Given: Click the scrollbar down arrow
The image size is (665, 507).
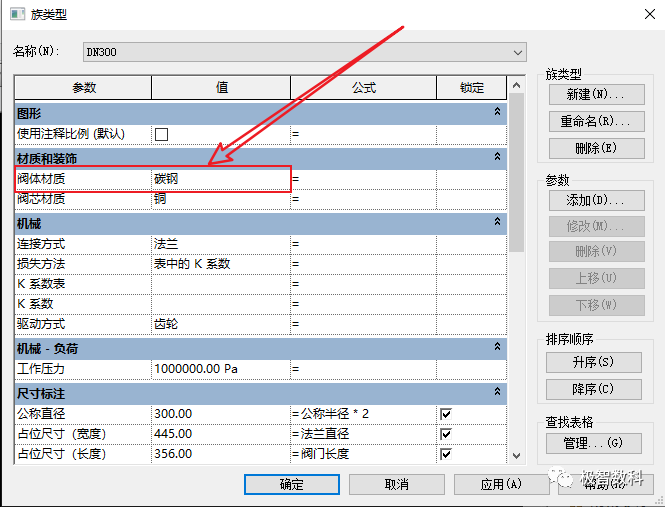Looking at the screenshot, I should [x=516, y=456].
